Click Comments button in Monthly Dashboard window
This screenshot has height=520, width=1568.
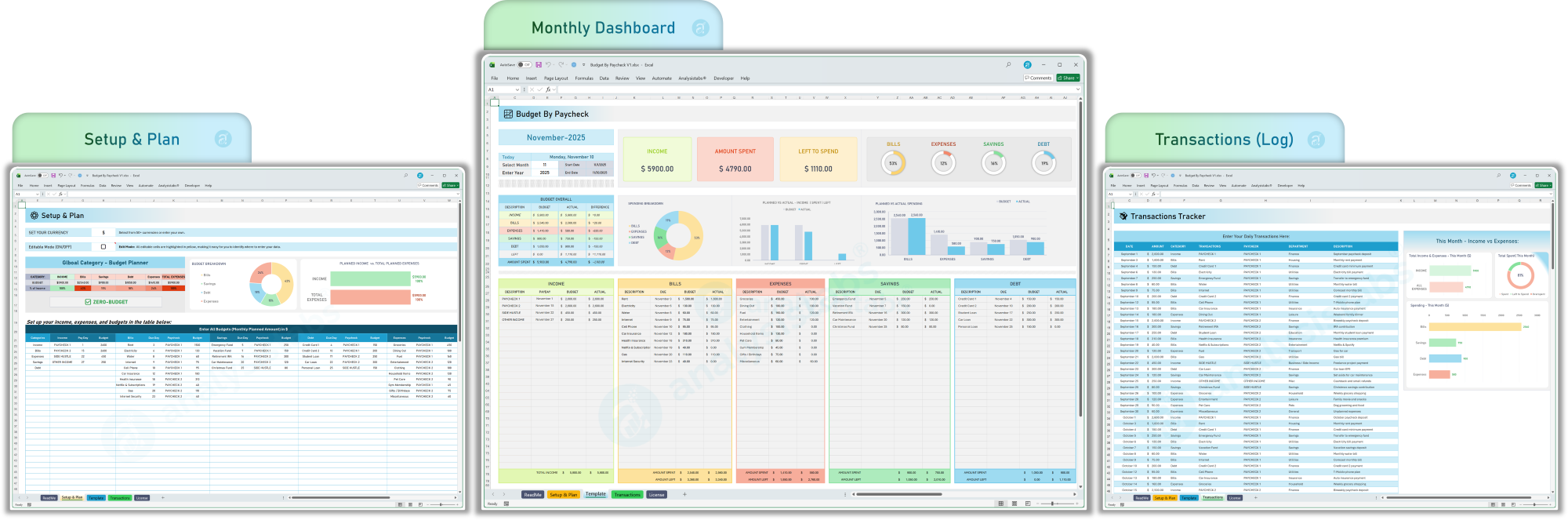coord(1039,78)
